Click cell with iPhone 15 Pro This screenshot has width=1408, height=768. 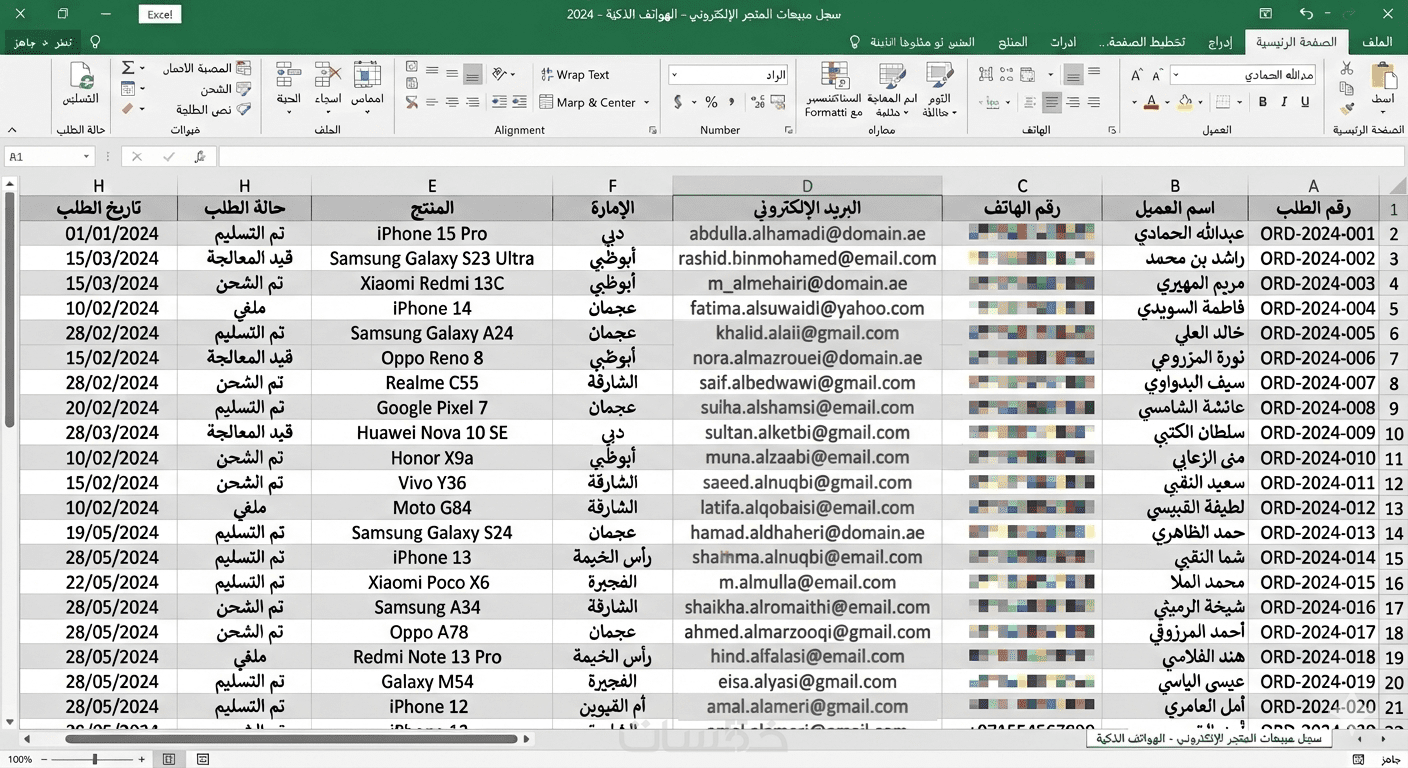point(432,233)
